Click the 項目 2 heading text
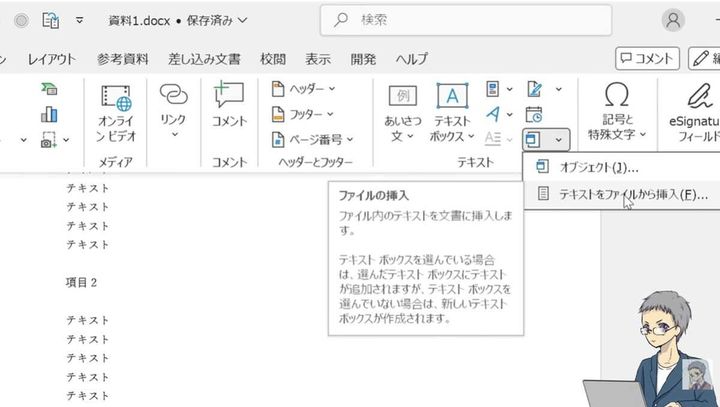 click(81, 283)
